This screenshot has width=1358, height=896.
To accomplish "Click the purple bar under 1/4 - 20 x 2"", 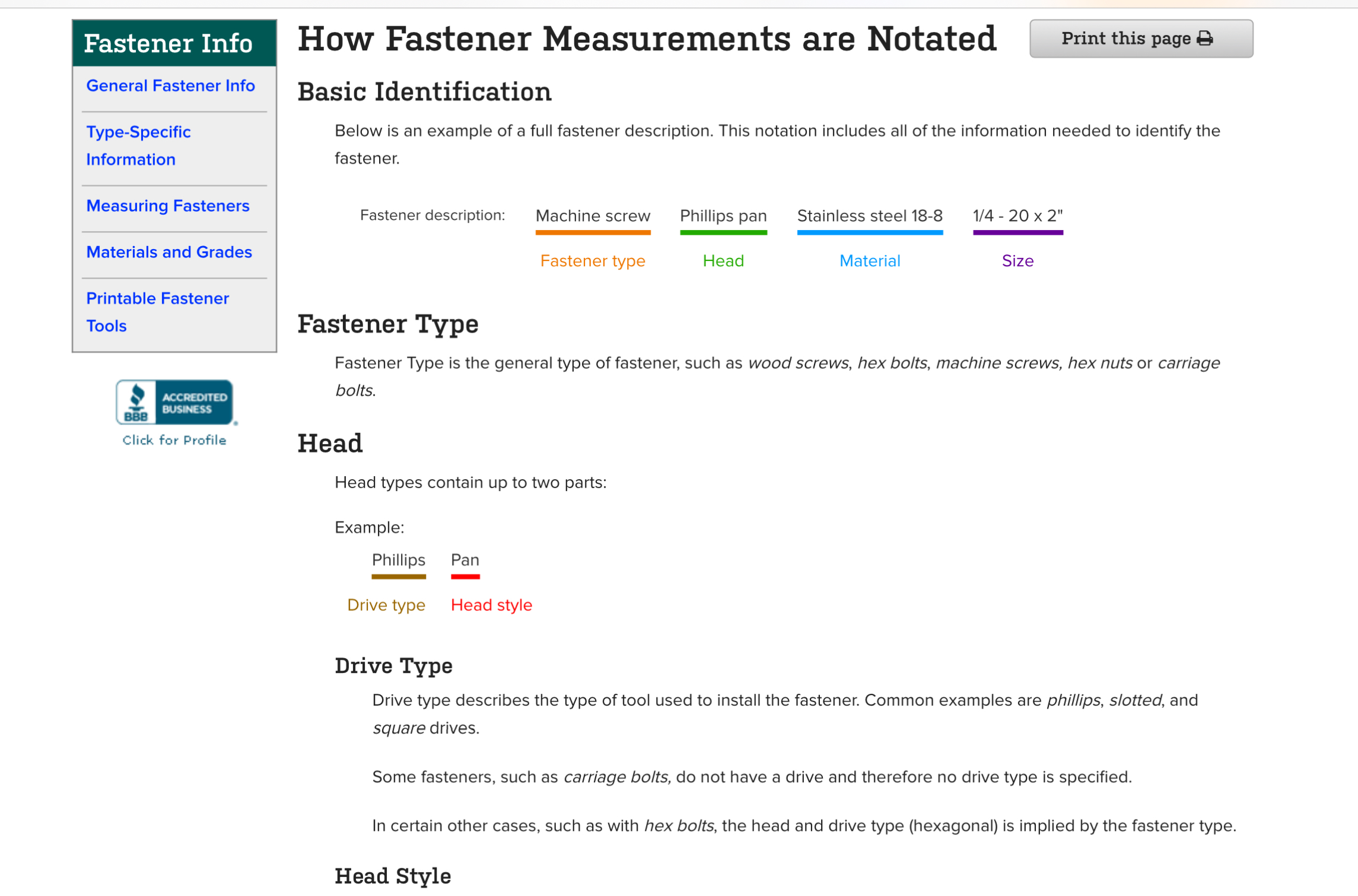I will [1017, 233].
